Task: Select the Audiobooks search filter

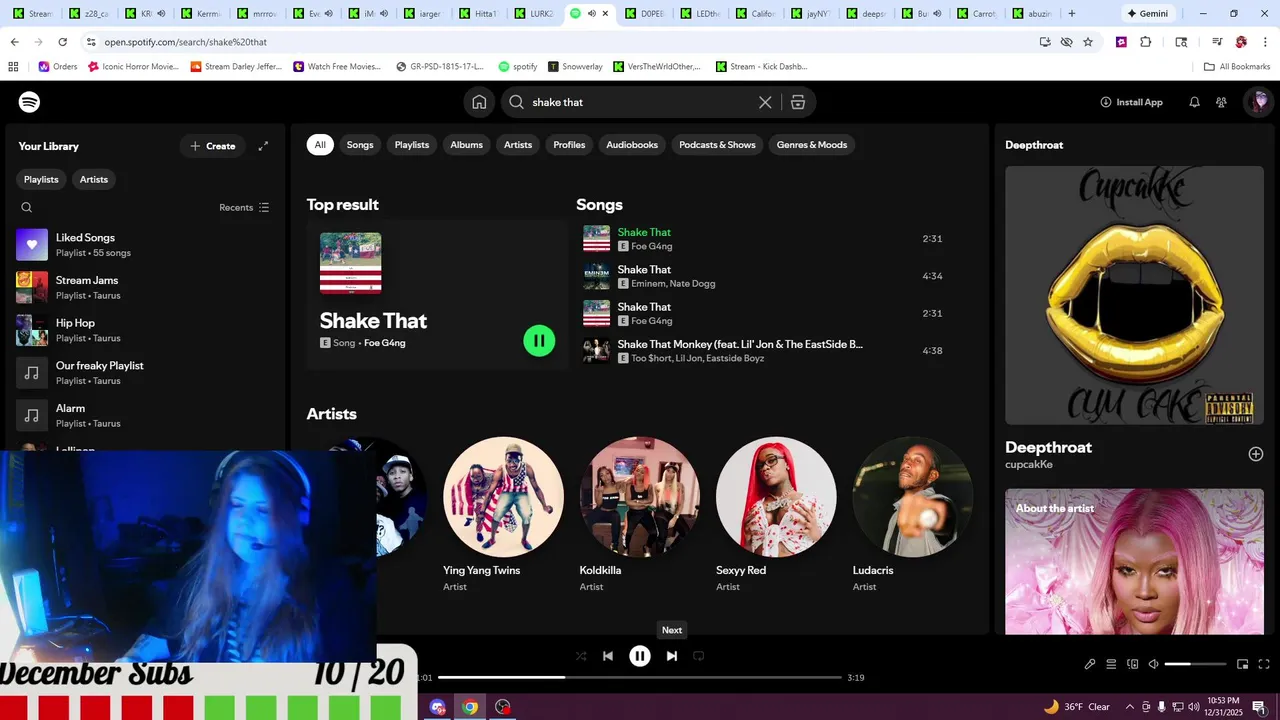Action: pyautogui.click(x=632, y=145)
